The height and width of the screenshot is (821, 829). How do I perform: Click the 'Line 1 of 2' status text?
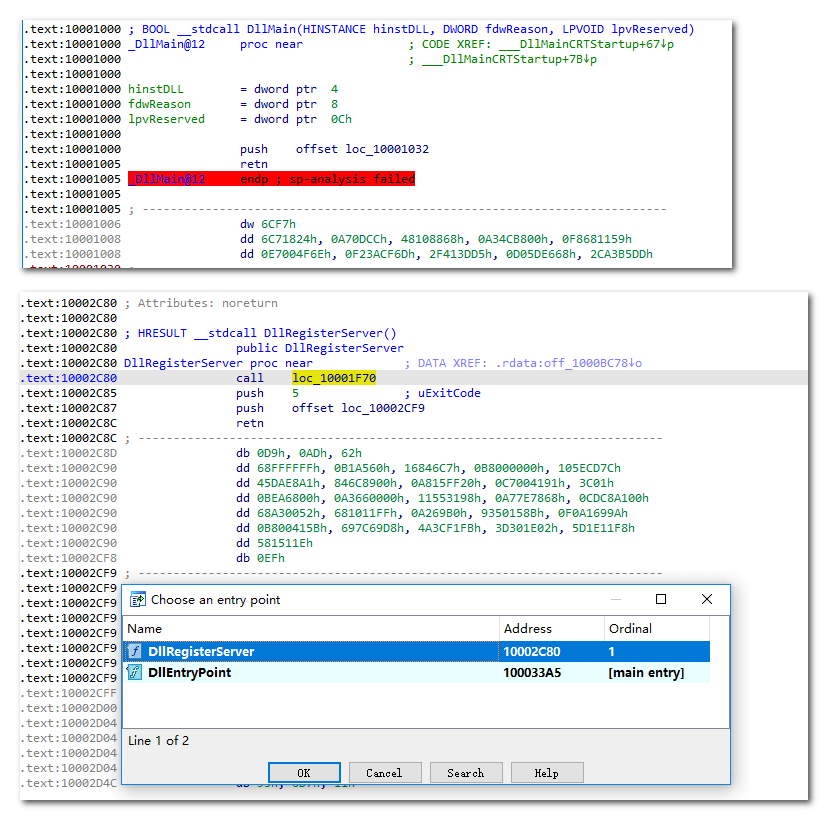coord(158,740)
